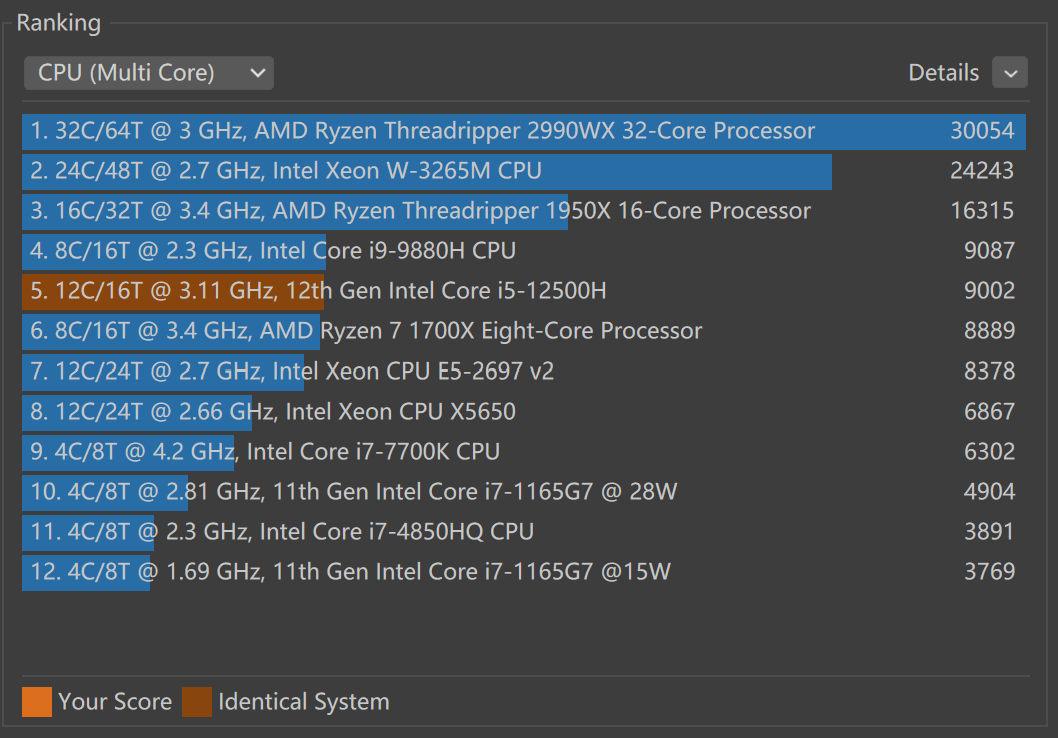
Task: Select the Intel Core i7-7700K CPU row
Action: click(x=524, y=452)
